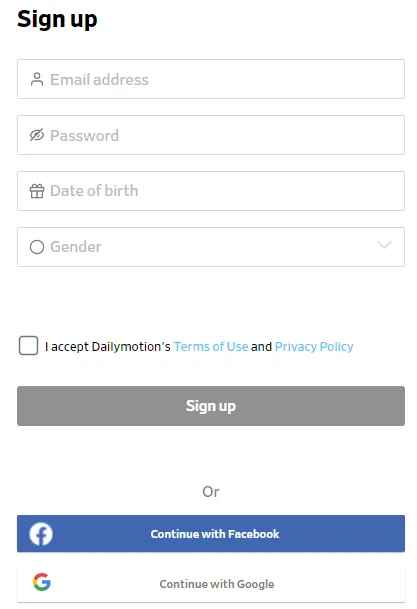Click the "I accept Dailymotion's" label text

108,346
